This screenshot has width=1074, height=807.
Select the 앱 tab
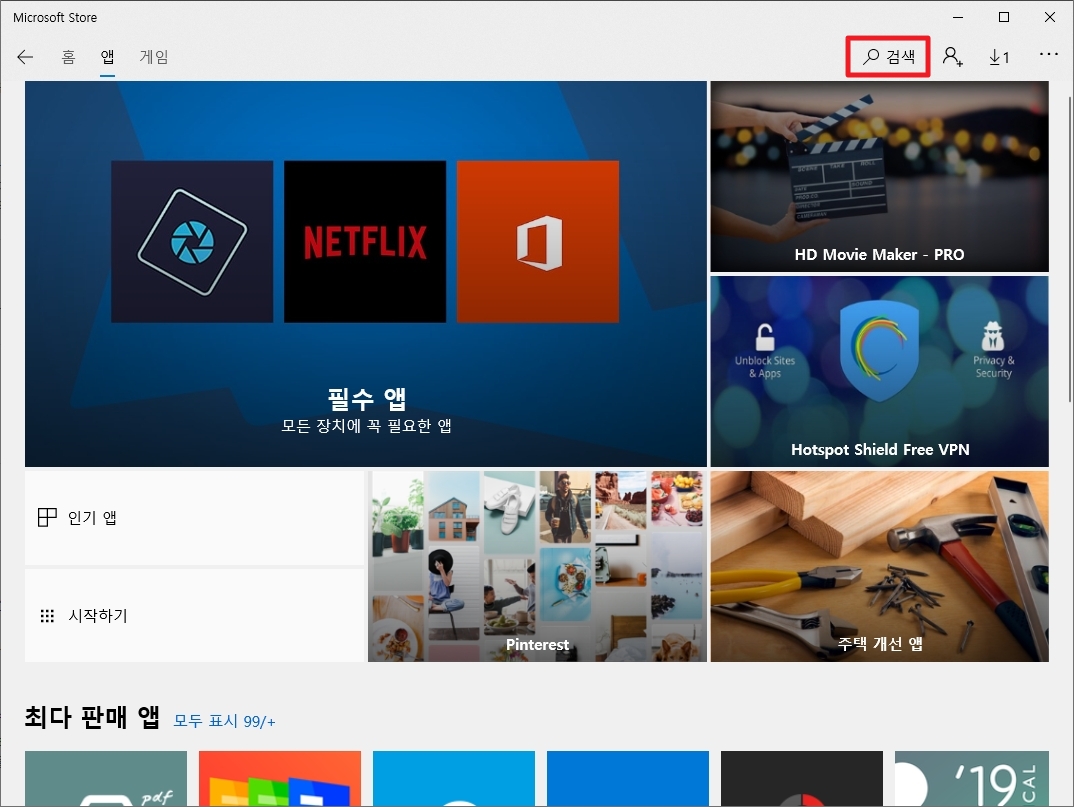[x=108, y=57]
